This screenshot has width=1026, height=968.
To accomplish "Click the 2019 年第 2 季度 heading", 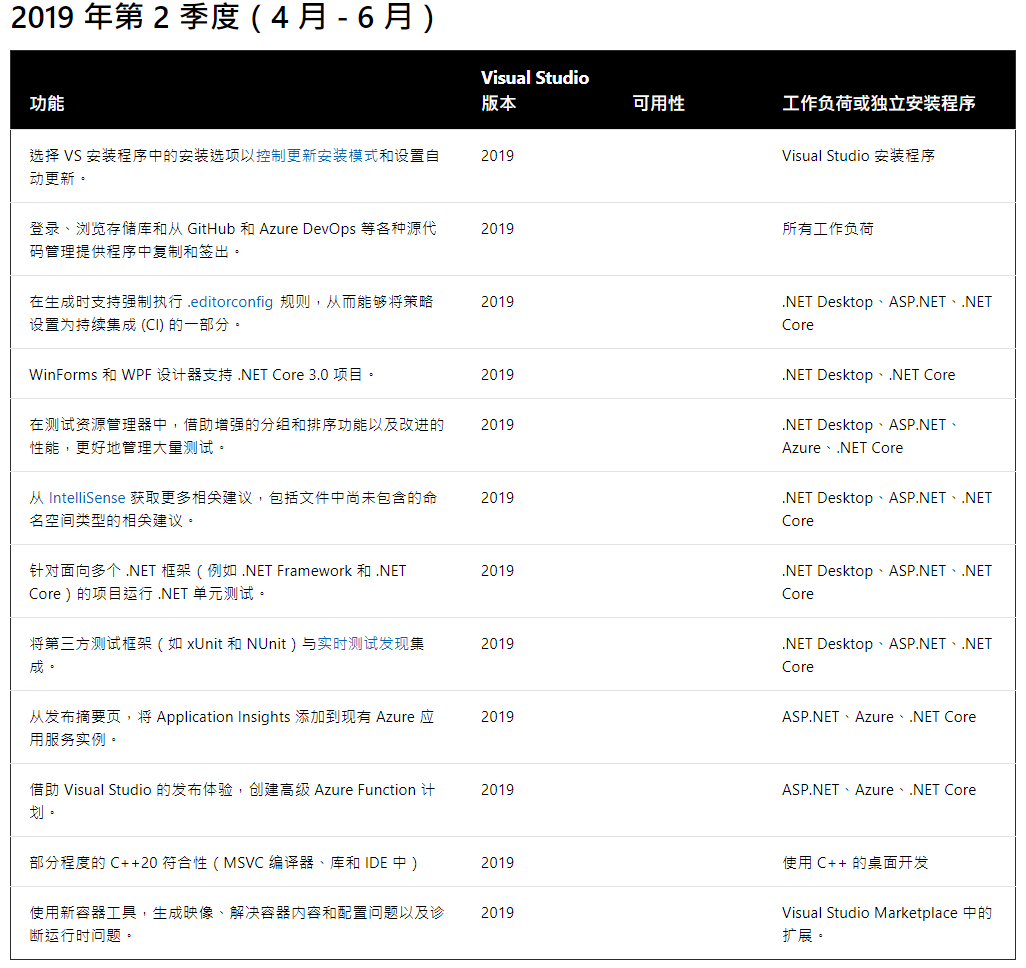I will 222,18.
